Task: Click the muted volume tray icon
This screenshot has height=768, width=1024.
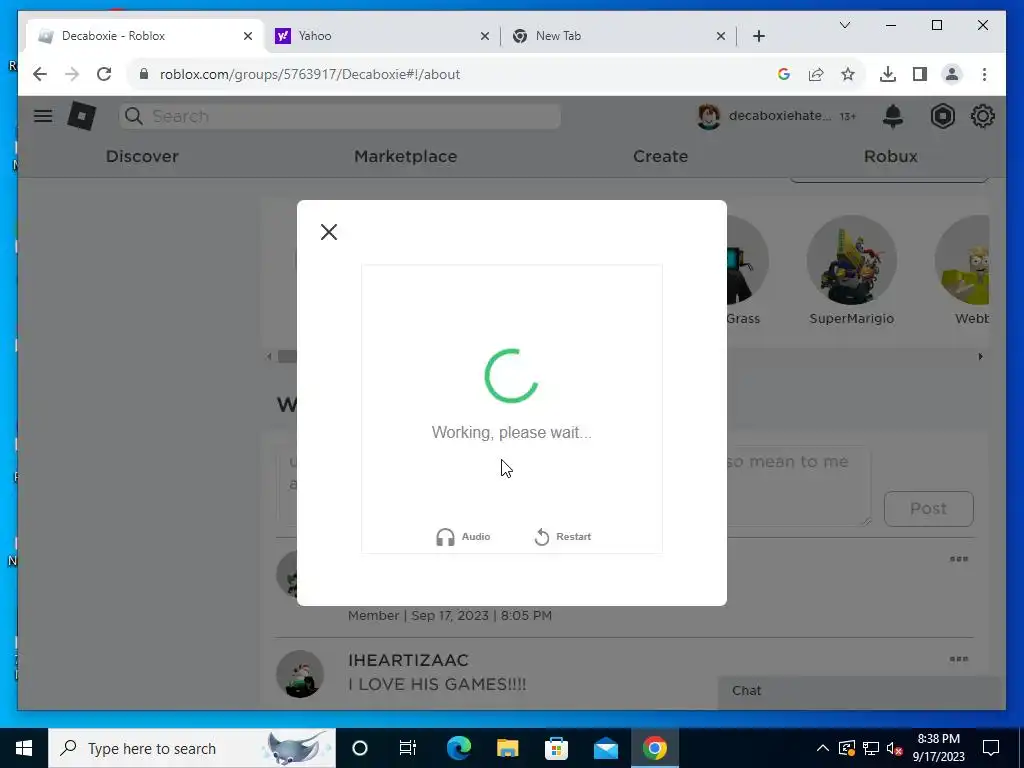Action: tap(895, 748)
